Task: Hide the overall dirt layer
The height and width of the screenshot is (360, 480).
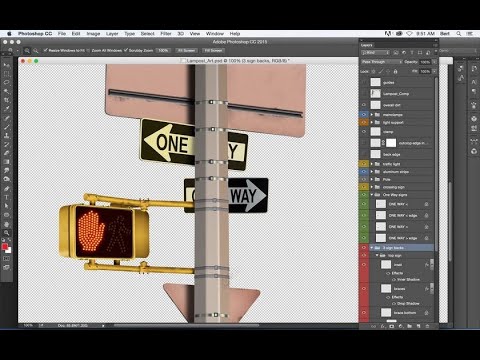Action: (364, 105)
